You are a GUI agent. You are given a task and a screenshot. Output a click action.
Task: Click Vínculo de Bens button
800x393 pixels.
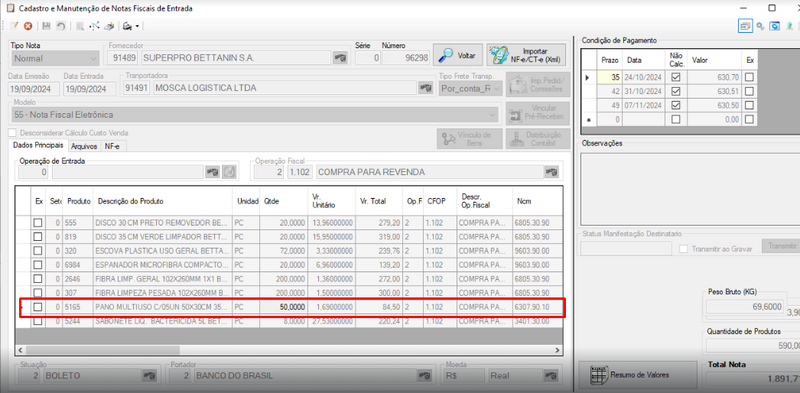(x=468, y=138)
